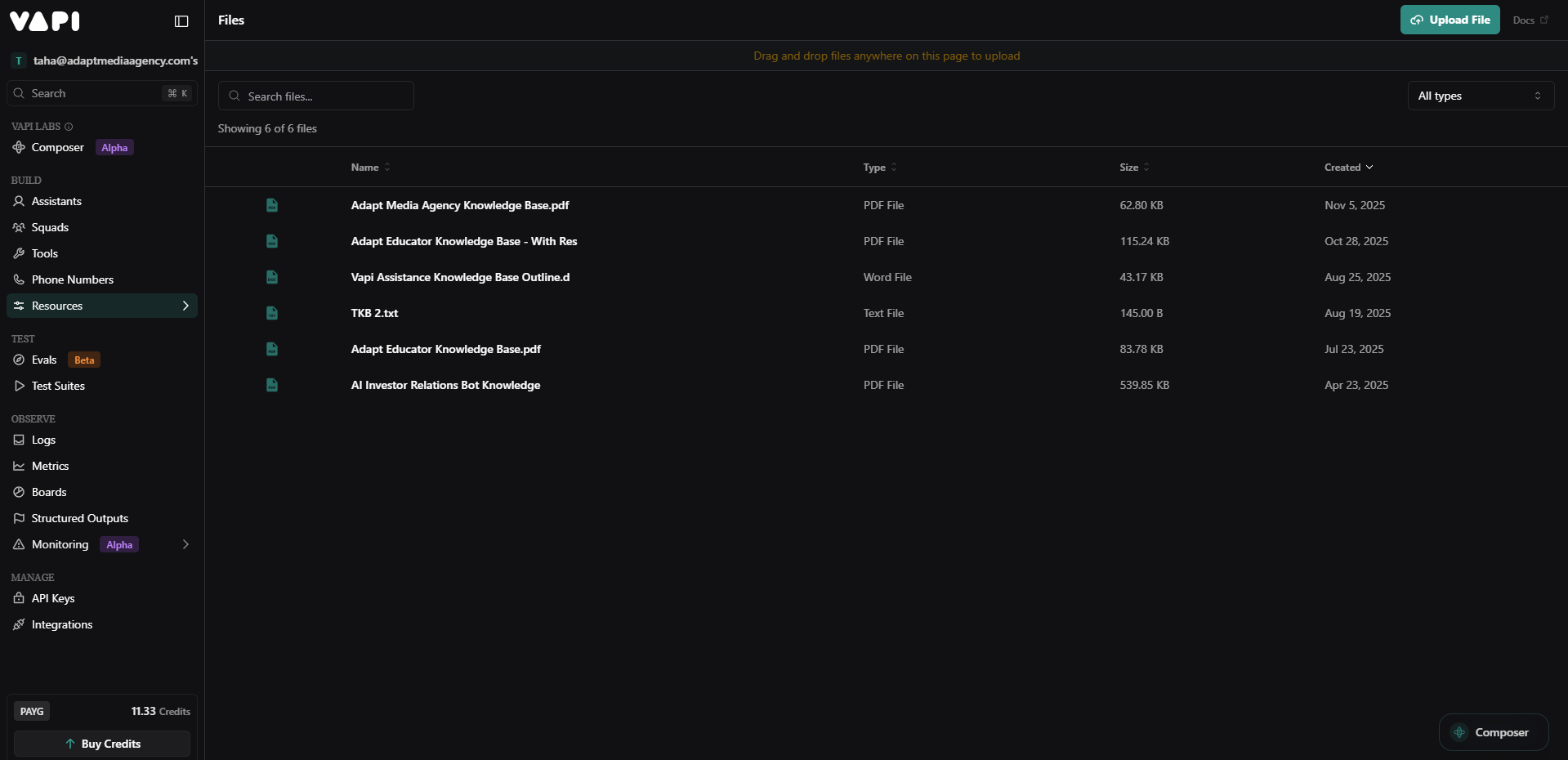
Task: Open the floating Composer button
Action: coord(1494,732)
